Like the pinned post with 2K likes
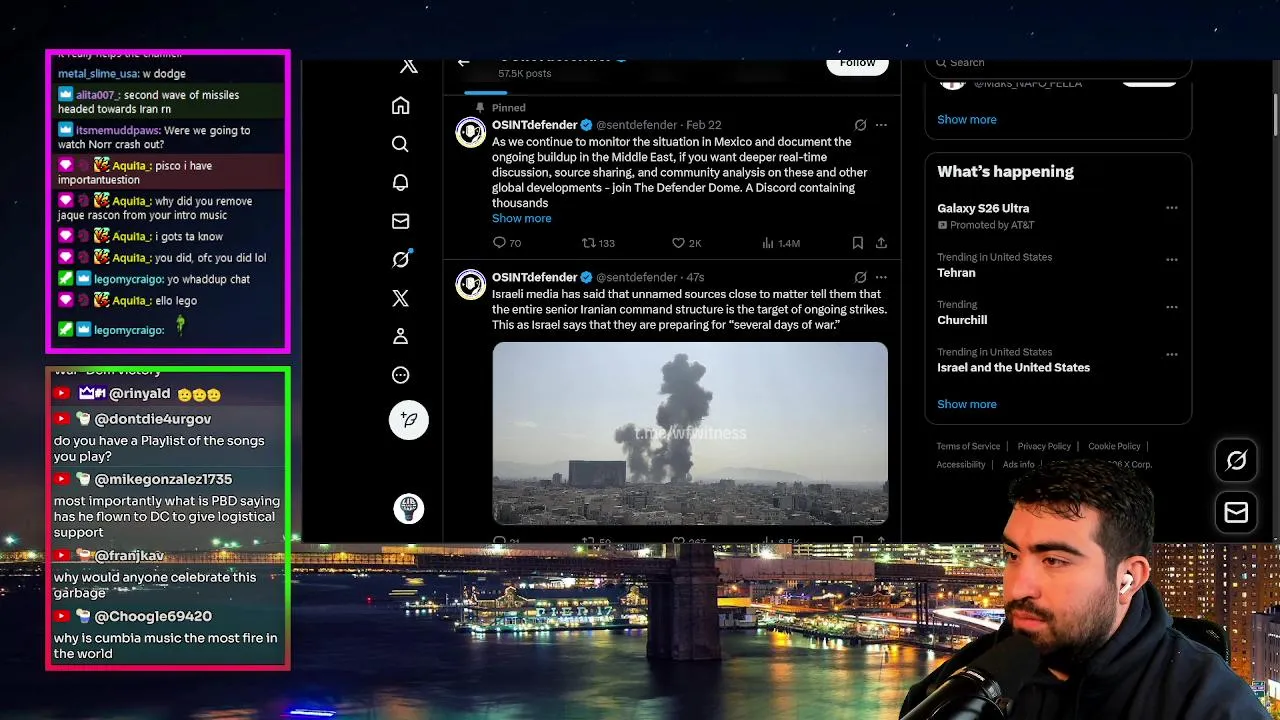 tap(686, 243)
